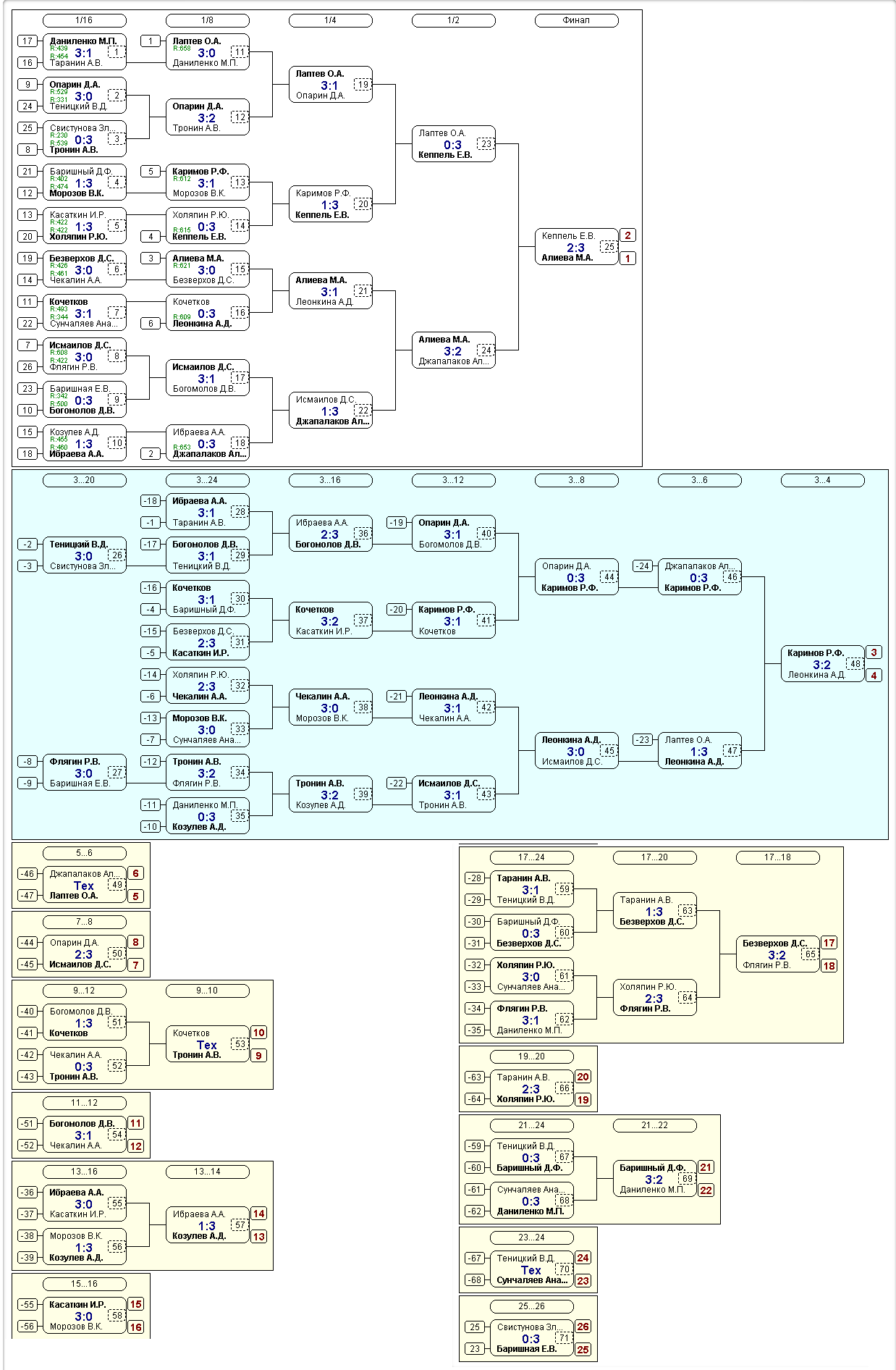Open final match Кеппель vs Алиева box
Image resolution: width=896 pixels, height=1370 pixels.
[576, 247]
